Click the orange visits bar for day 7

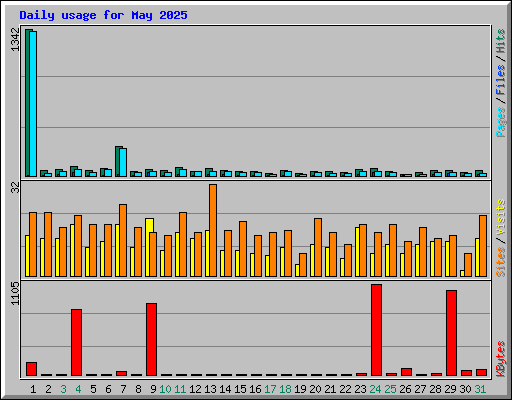tap(123, 240)
